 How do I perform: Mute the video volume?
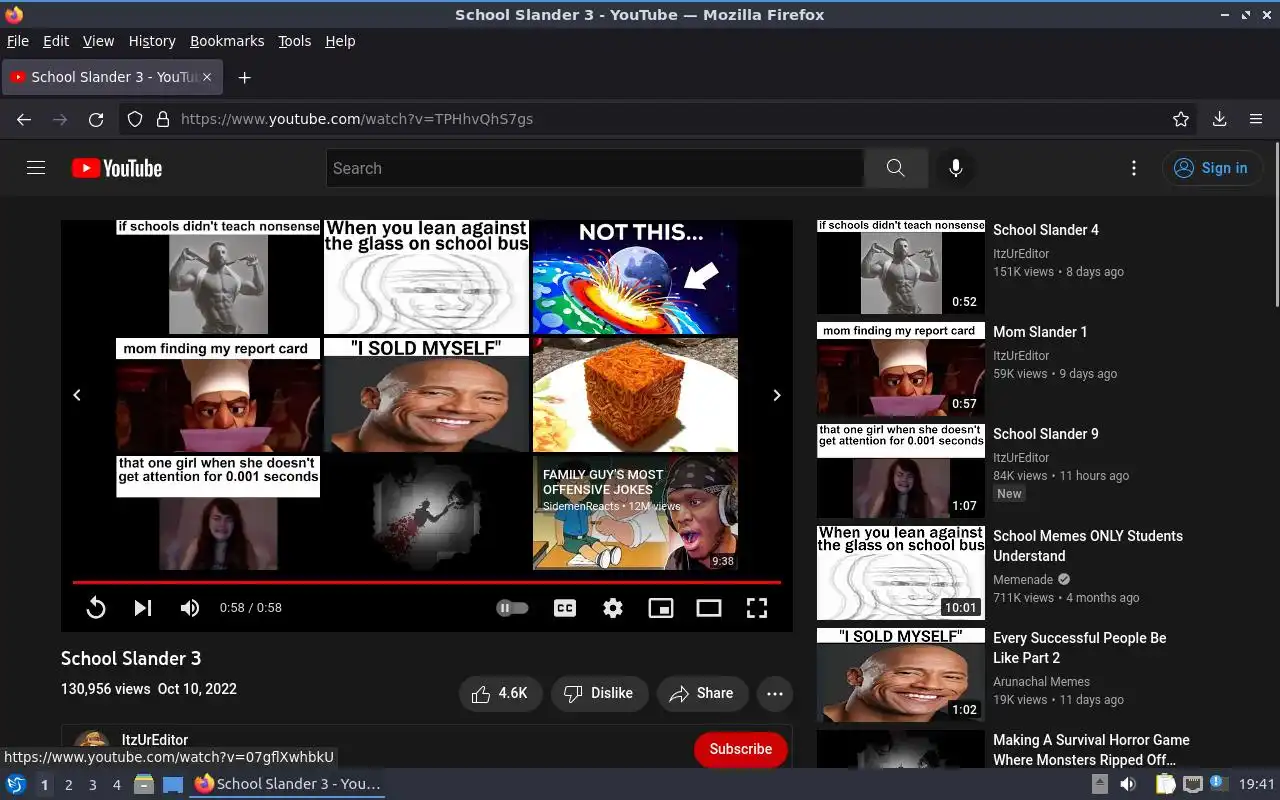(190, 607)
